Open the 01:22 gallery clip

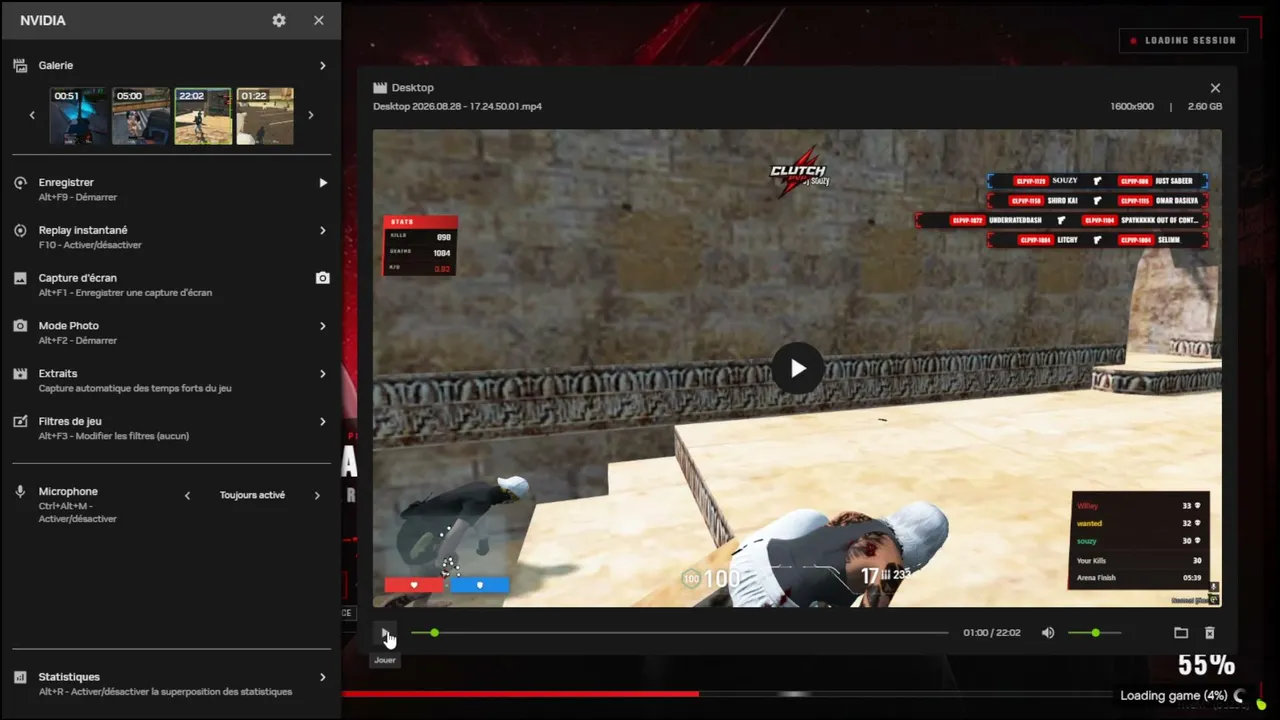coord(265,116)
